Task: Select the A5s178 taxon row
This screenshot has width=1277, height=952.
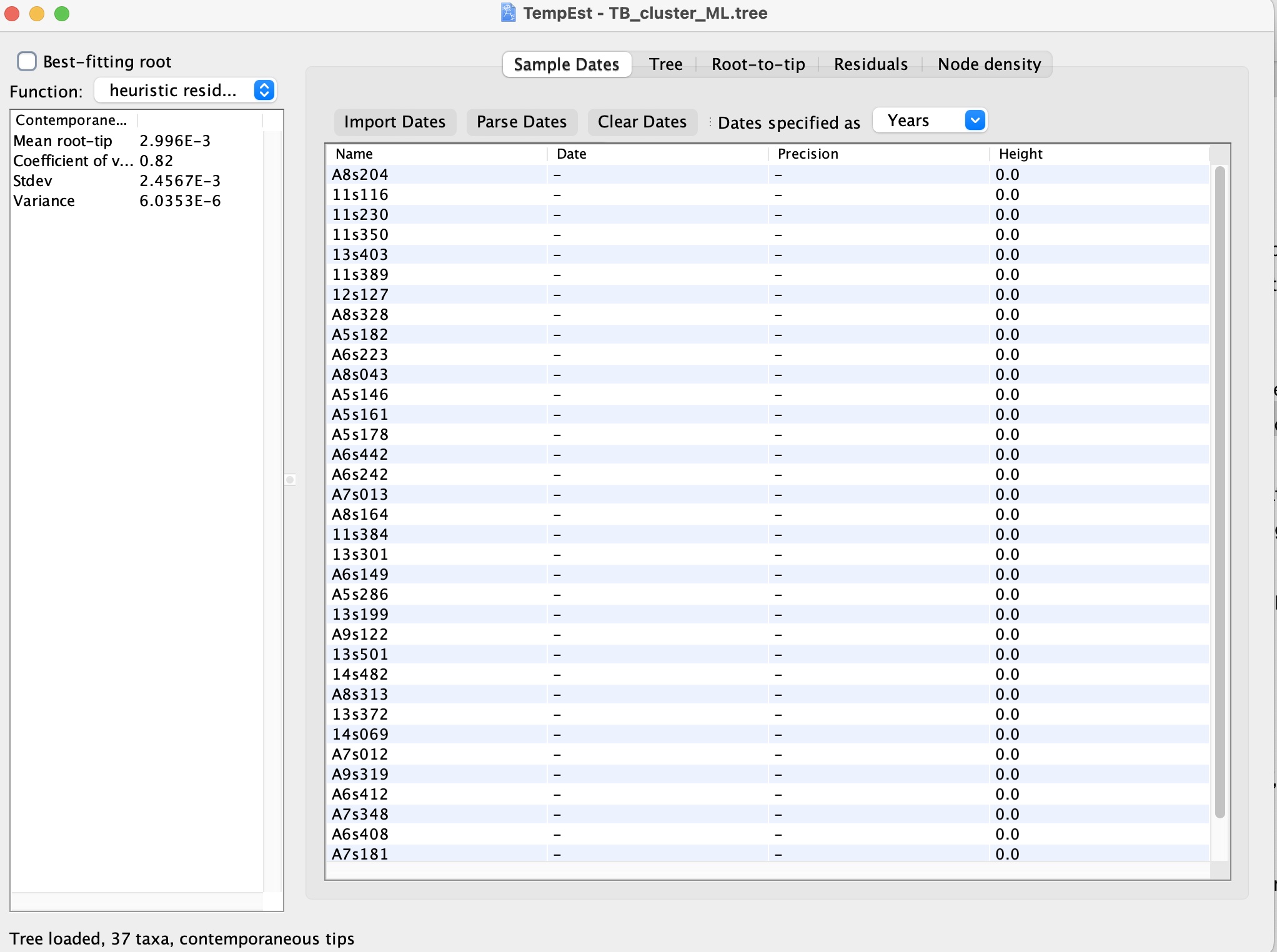Action: 767,435
